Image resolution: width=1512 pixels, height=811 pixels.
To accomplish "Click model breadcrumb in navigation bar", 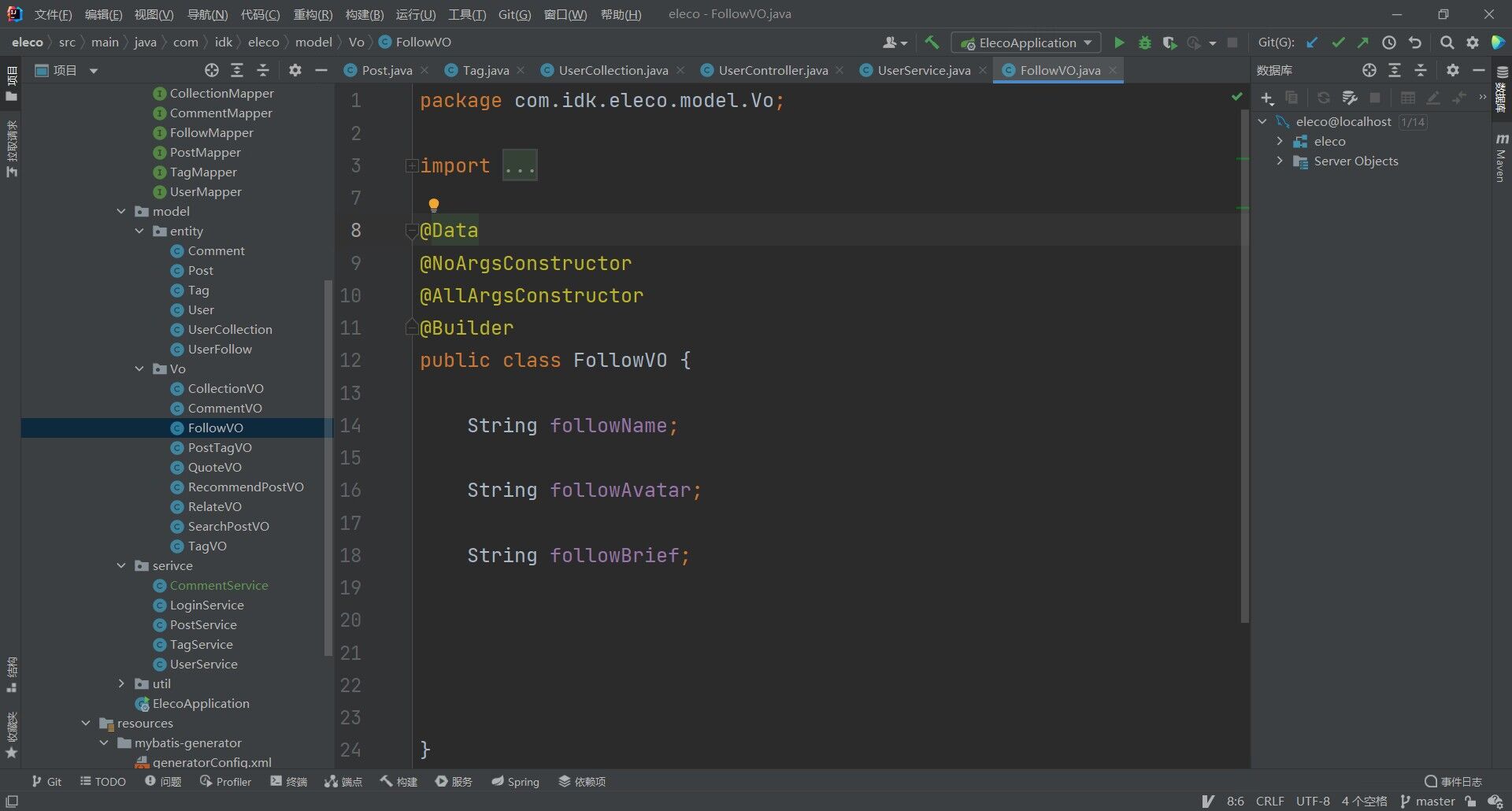I will [x=313, y=42].
